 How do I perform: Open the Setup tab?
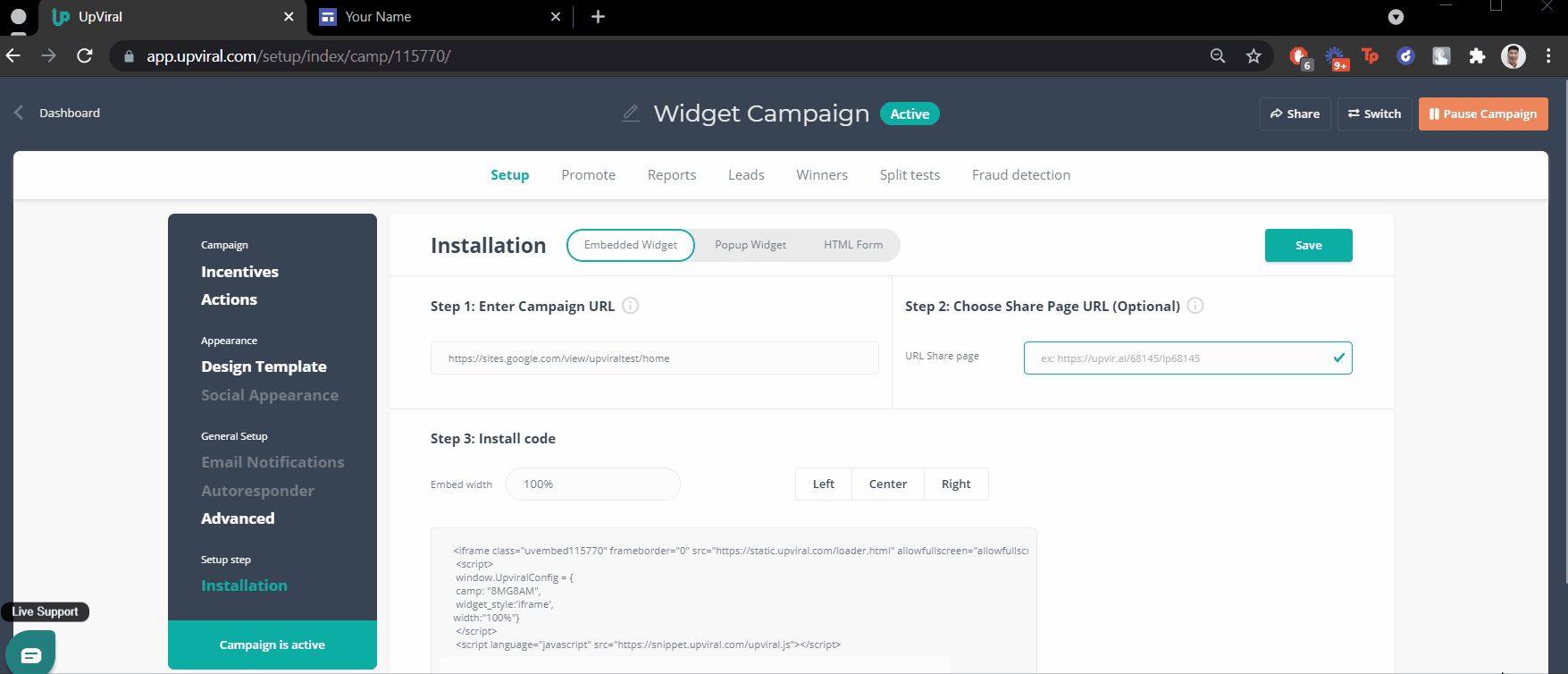(509, 175)
